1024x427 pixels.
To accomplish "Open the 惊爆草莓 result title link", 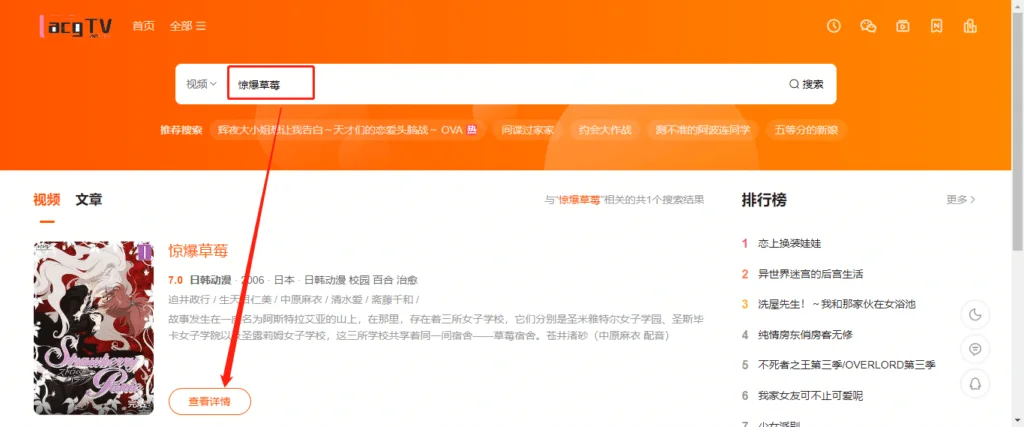I will pyautogui.click(x=198, y=251).
